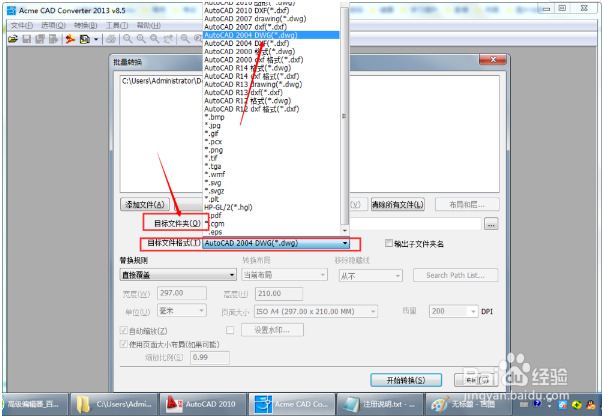Choose the .pdf output format
The image size is (602, 417).
[271, 215]
